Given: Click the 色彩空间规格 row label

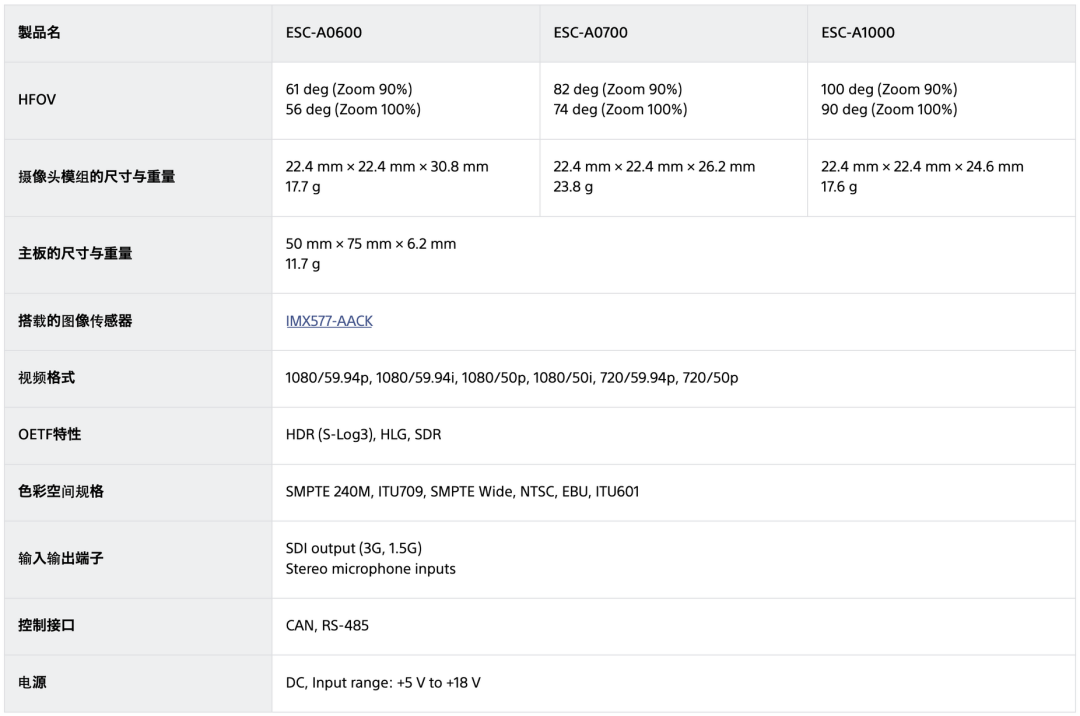Looking at the screenshot, I should point(61,492).
